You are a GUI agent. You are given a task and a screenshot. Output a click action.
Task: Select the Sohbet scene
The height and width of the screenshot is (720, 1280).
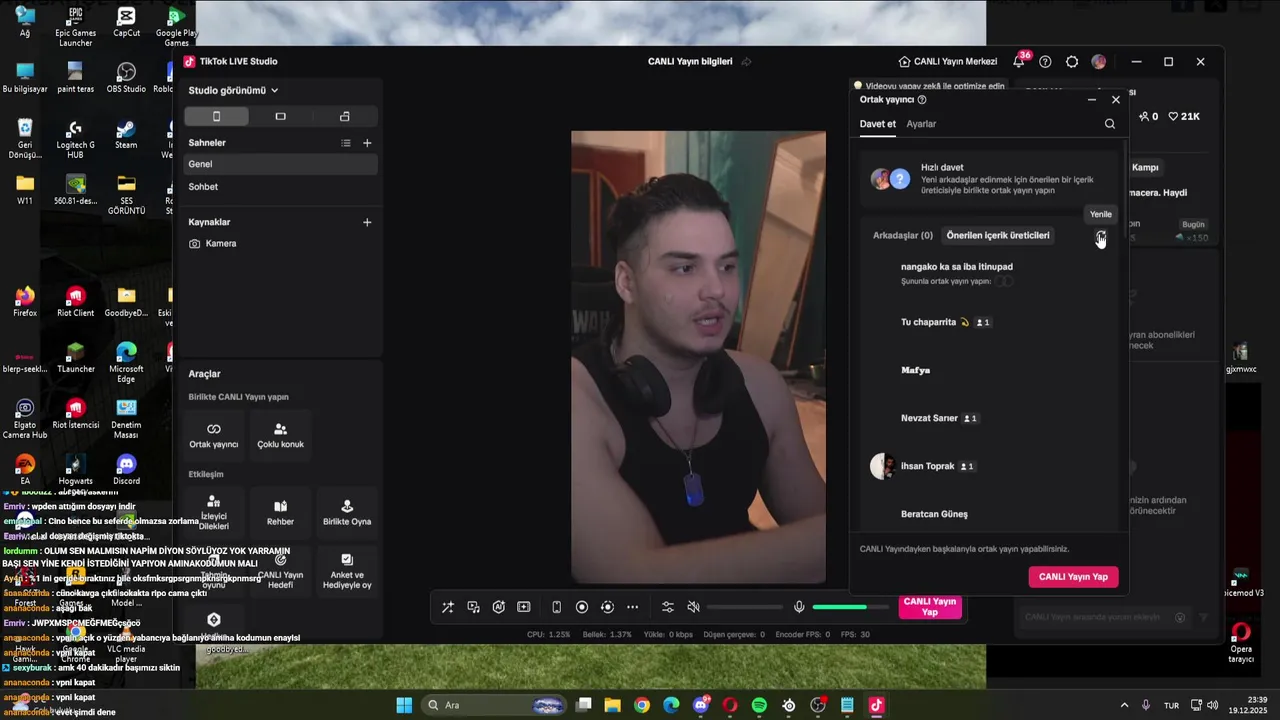point(281,187)
